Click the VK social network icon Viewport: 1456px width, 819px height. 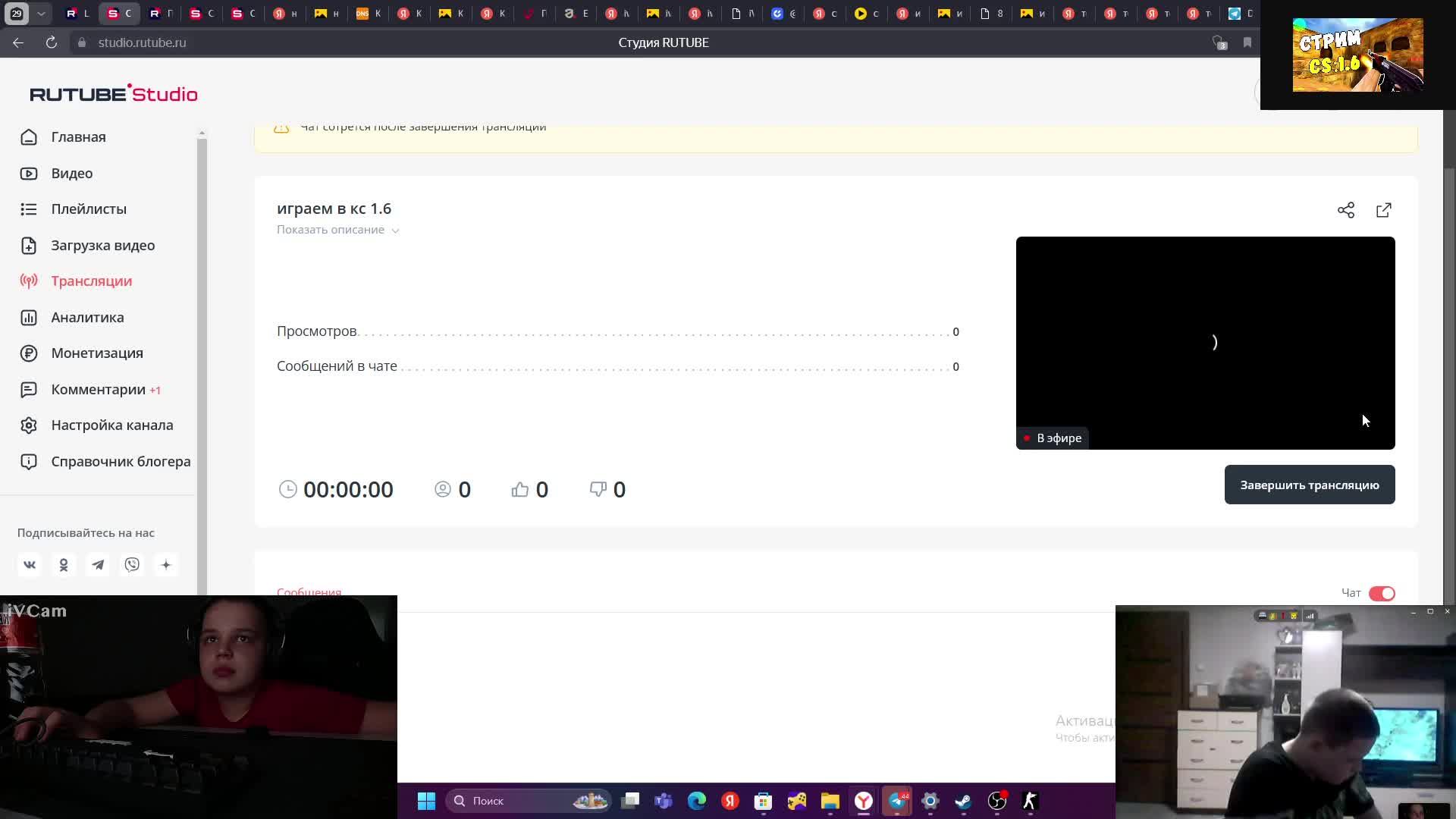click(30, 564)
